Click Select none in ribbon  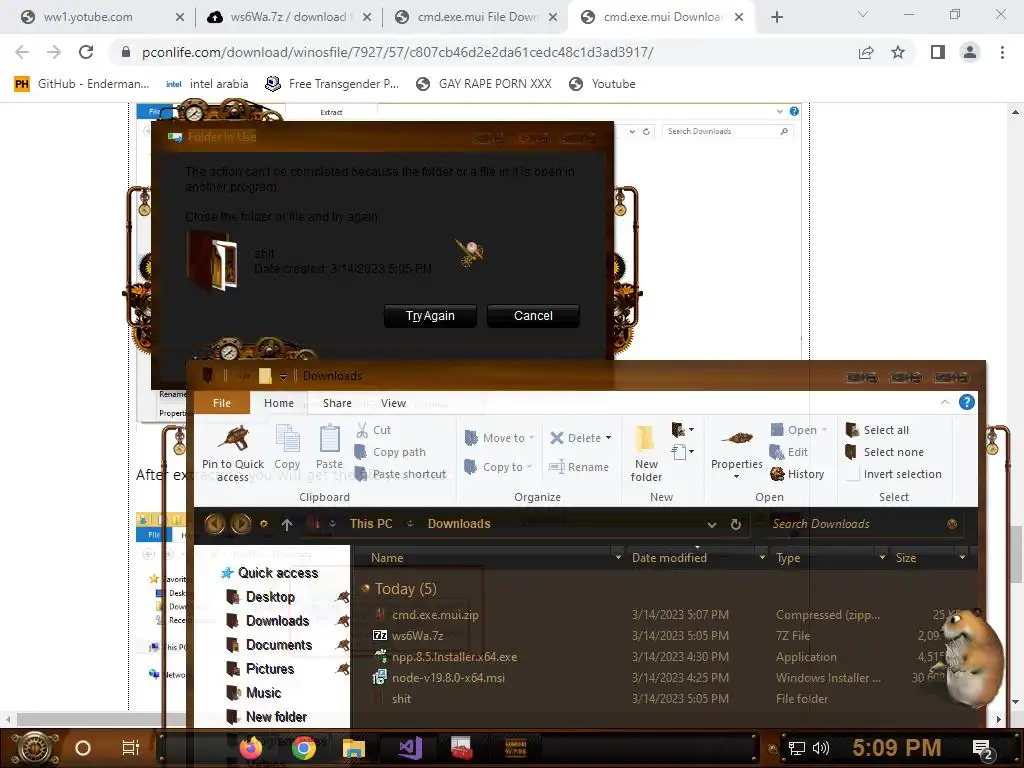click(x=884, y=452)
